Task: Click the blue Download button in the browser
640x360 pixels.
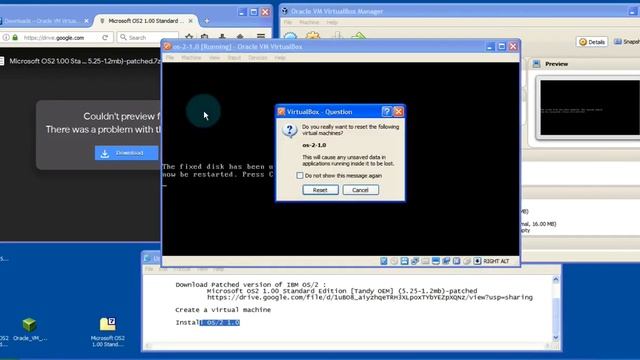Action: (x=127, y=153)
